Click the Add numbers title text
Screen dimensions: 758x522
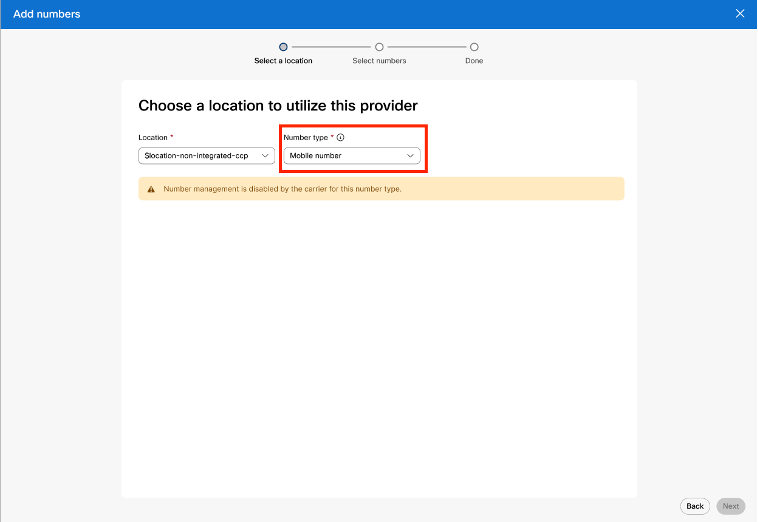47,14
